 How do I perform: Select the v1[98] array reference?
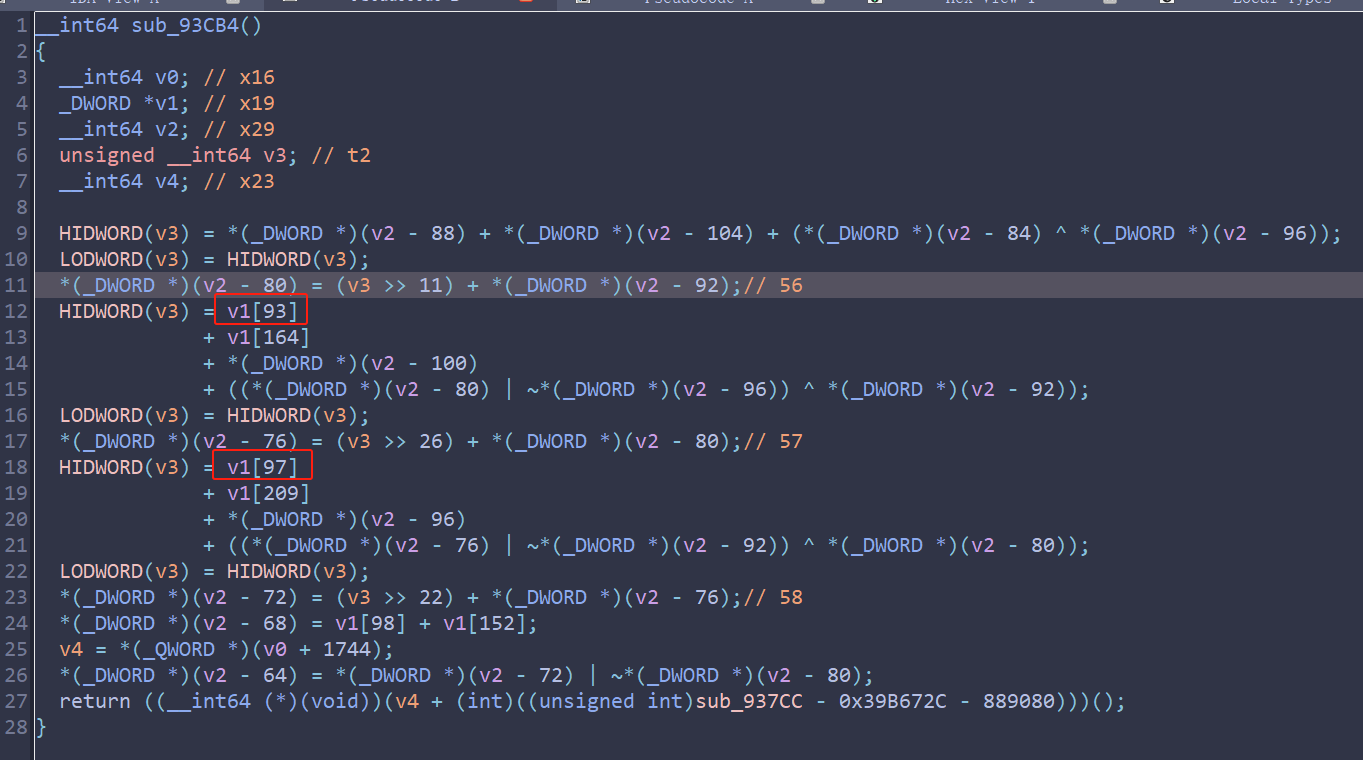(x=370, y=623)
